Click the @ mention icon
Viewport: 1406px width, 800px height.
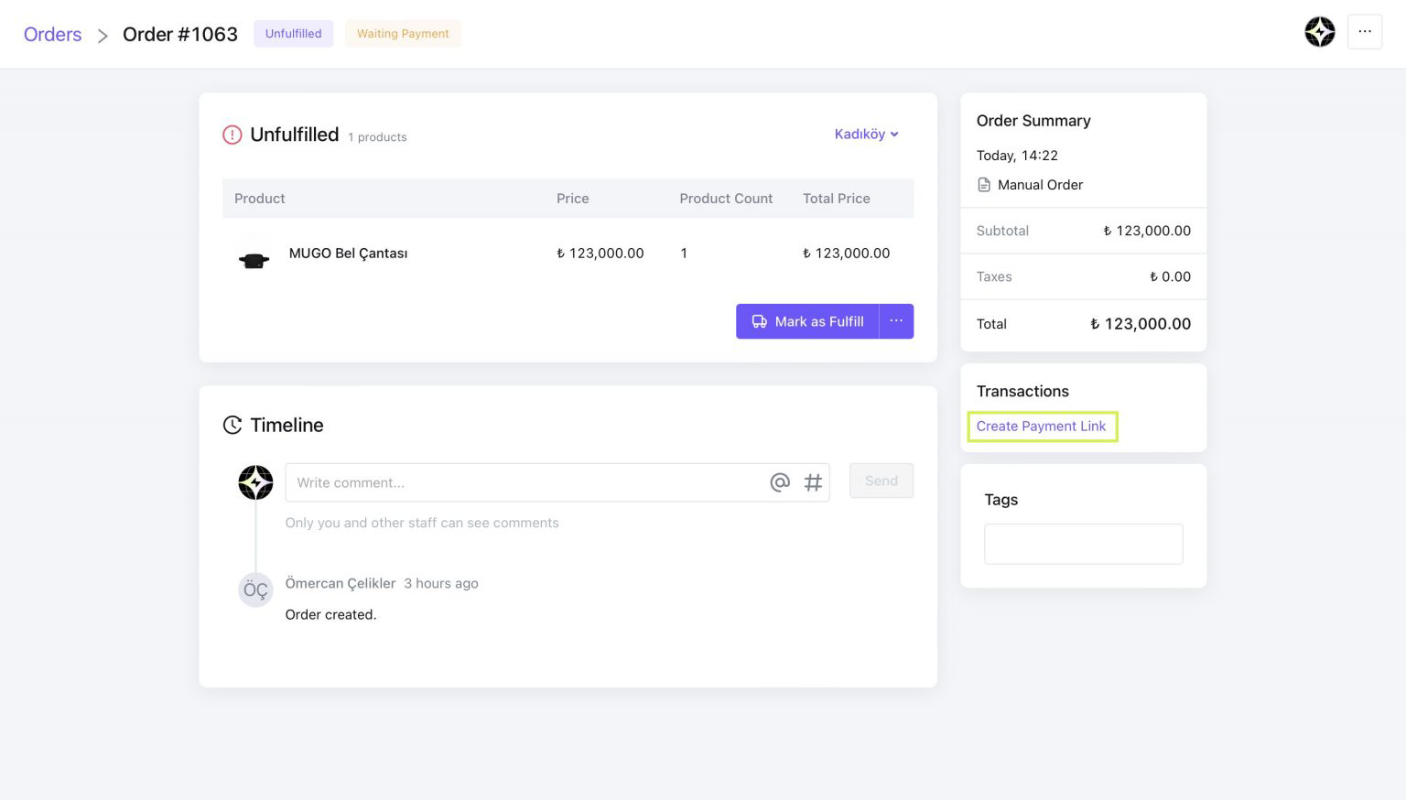pyautogui.click(x=780, y=482)
